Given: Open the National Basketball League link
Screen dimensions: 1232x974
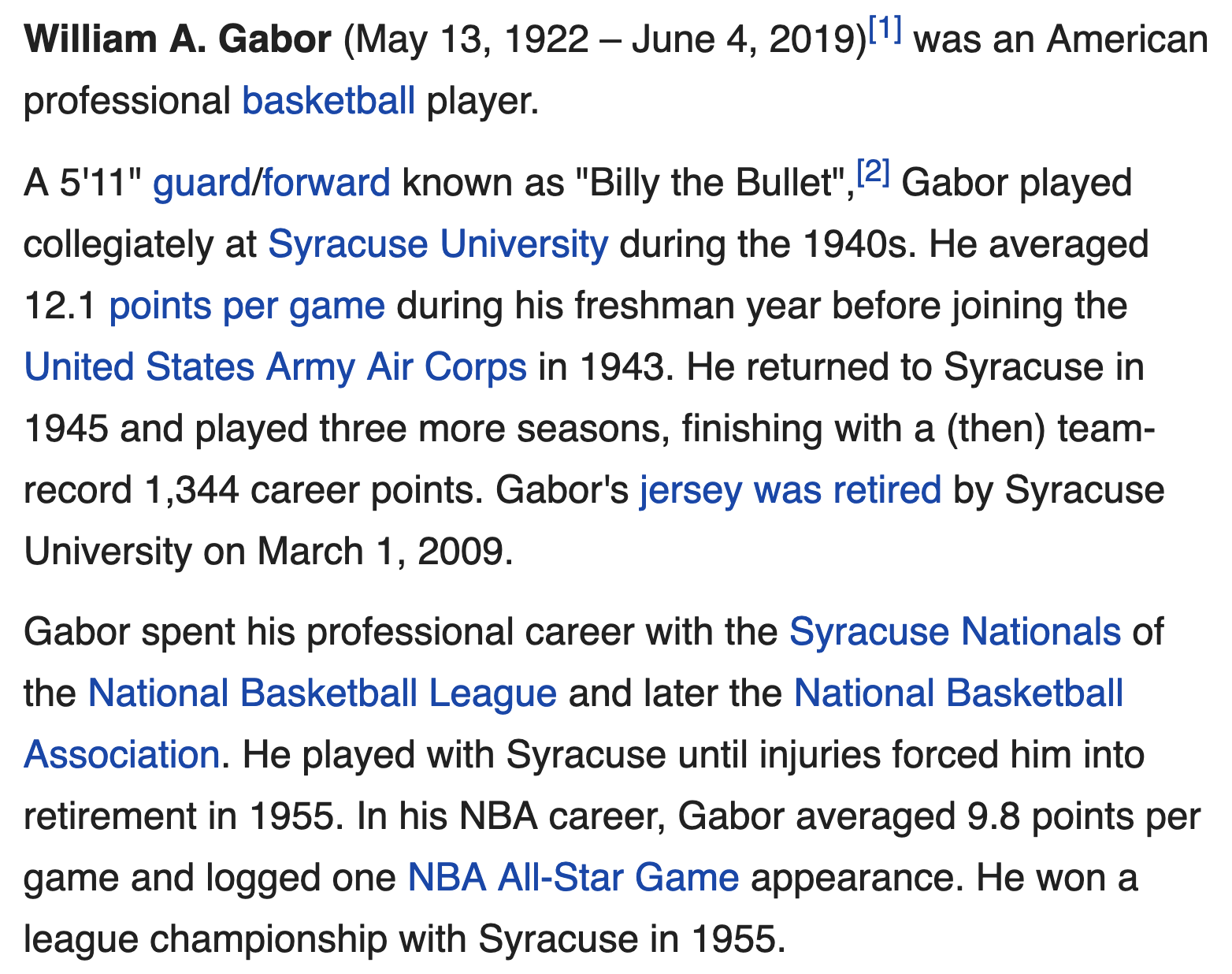Looking at the screenshot, I should [x=322, y=693].
